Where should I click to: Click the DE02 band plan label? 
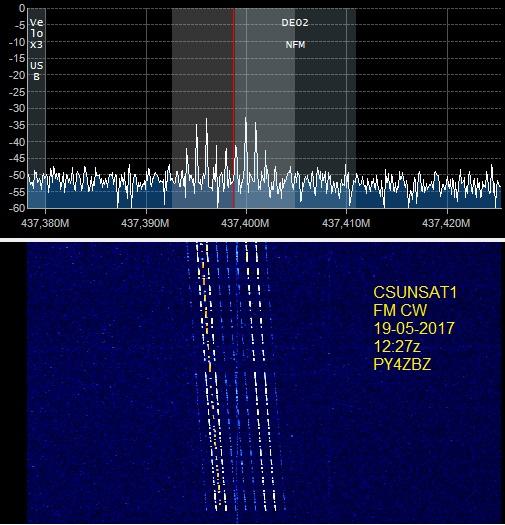tap(295, 23)
